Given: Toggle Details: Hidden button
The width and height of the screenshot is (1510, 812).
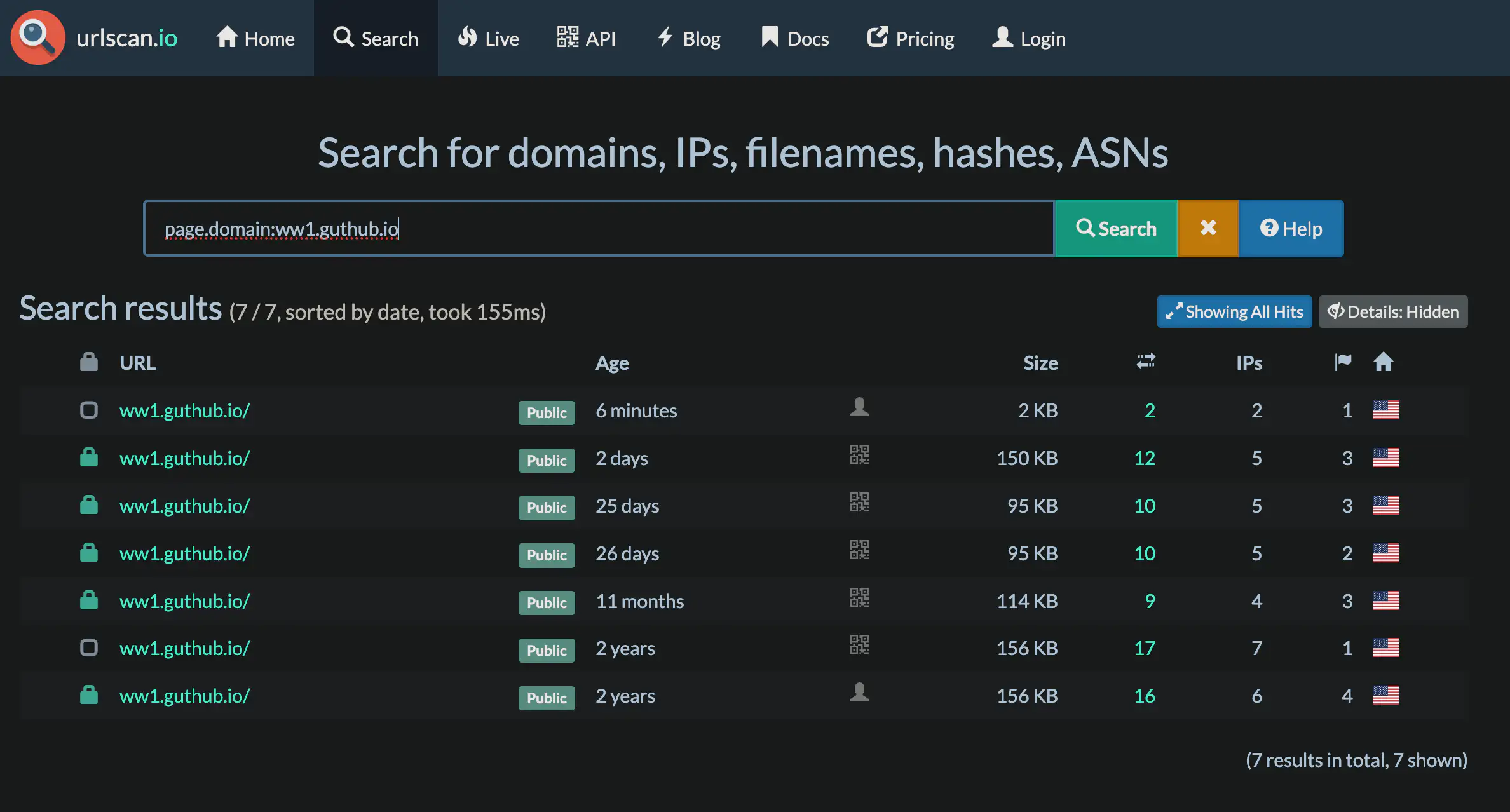Looking at the screenshot, I should pos(1393,311).
